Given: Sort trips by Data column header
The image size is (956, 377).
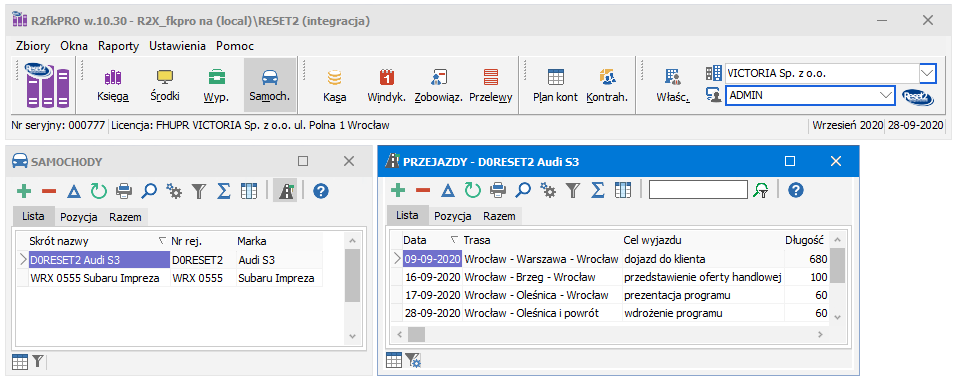Looking at the screenshot, I should tap(431, 240).
